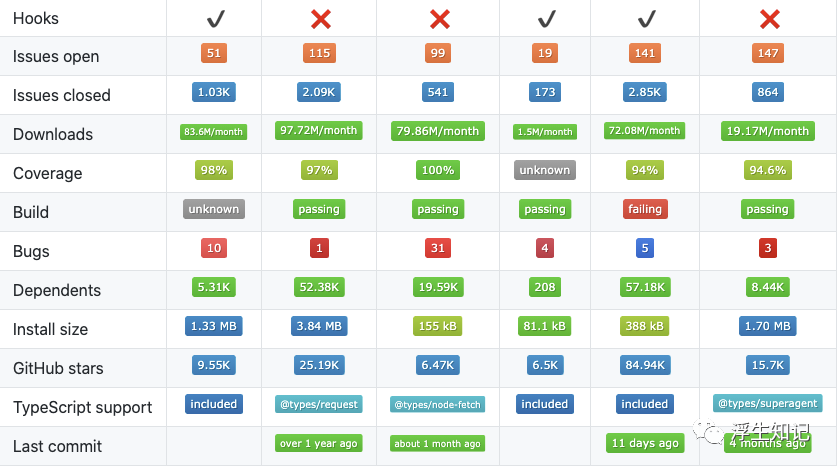Click the 155 kB install size badge
The height and width of the screenshot is (468, 837).
coord(438,326)
